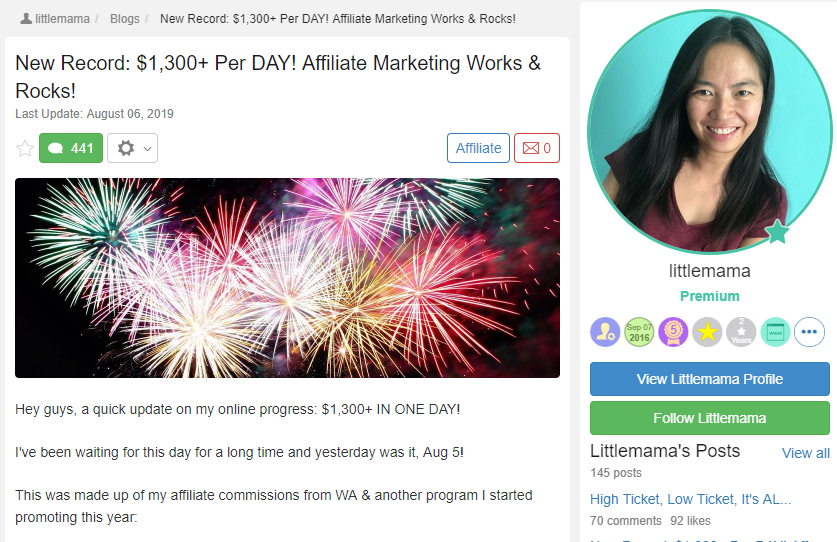Click the purple number 5 ribbon badge
Screen dimensions: 837x542
click(x=673, y=332)
